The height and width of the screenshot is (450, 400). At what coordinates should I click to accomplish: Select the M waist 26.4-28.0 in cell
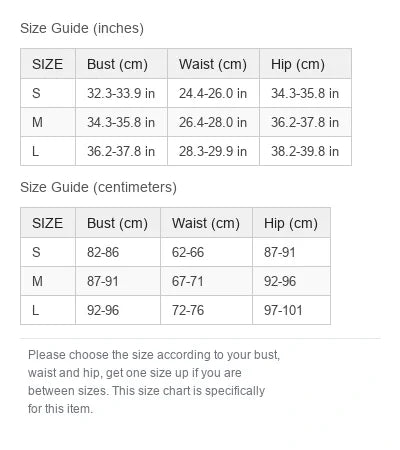(213, 122)
